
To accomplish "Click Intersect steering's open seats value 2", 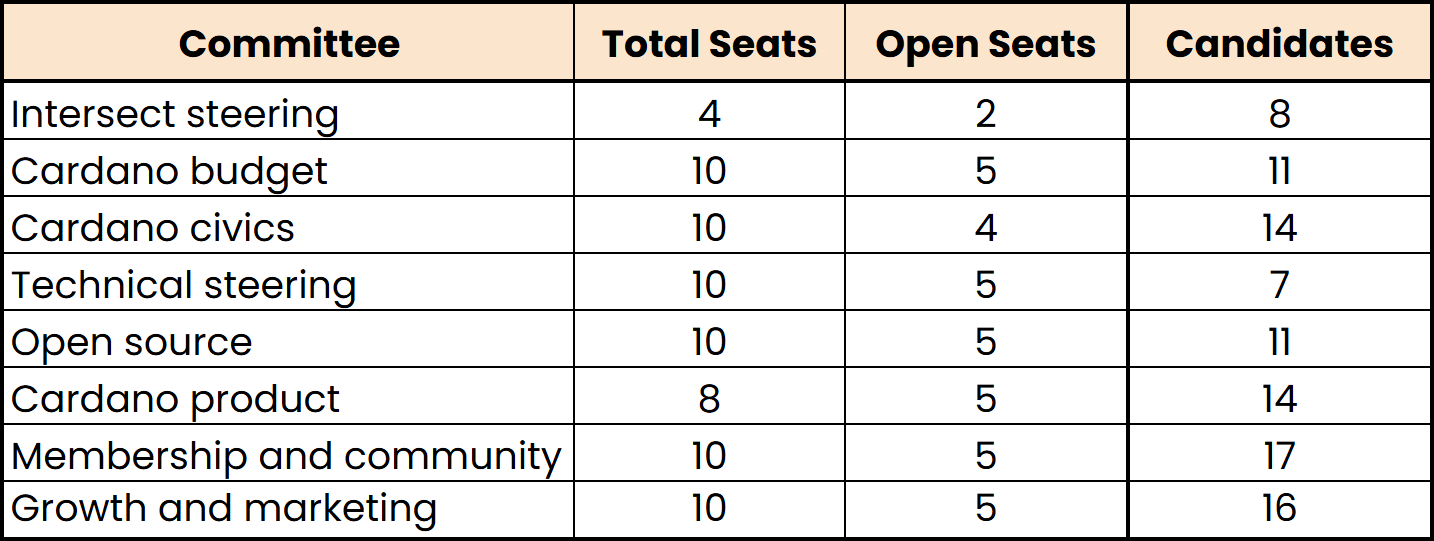I will coord(986,114).
